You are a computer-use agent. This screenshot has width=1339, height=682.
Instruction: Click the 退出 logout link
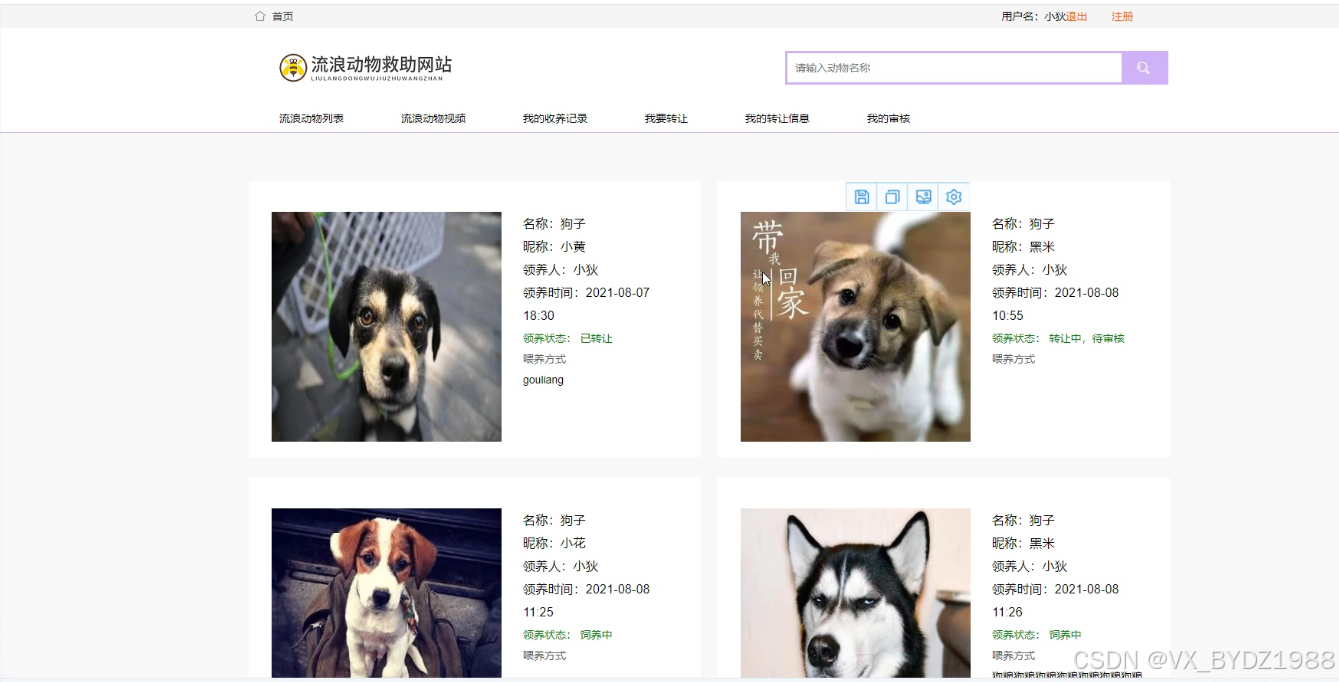[x=1077, y=16]
